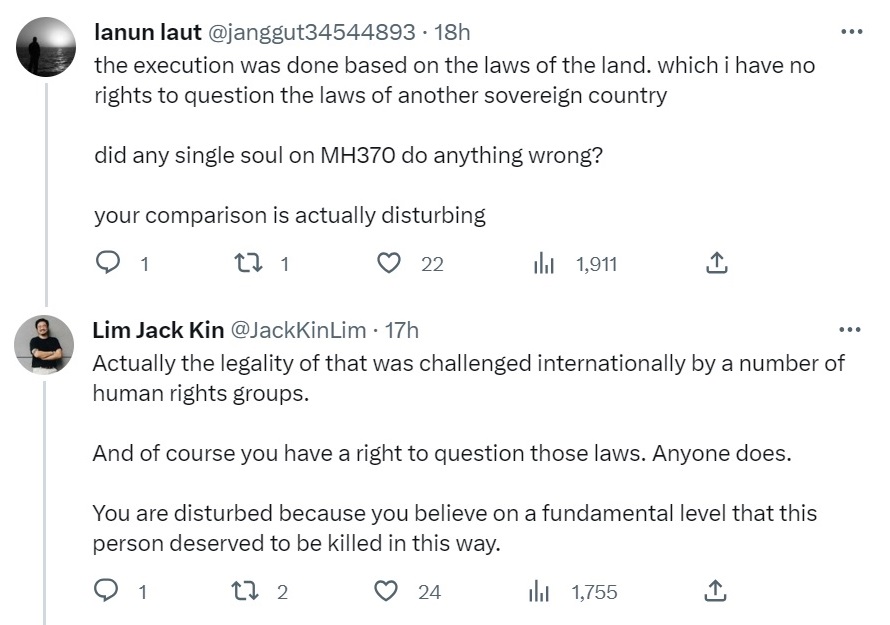
Task: Like lanun laut's tweet
Action: (389, 264)
